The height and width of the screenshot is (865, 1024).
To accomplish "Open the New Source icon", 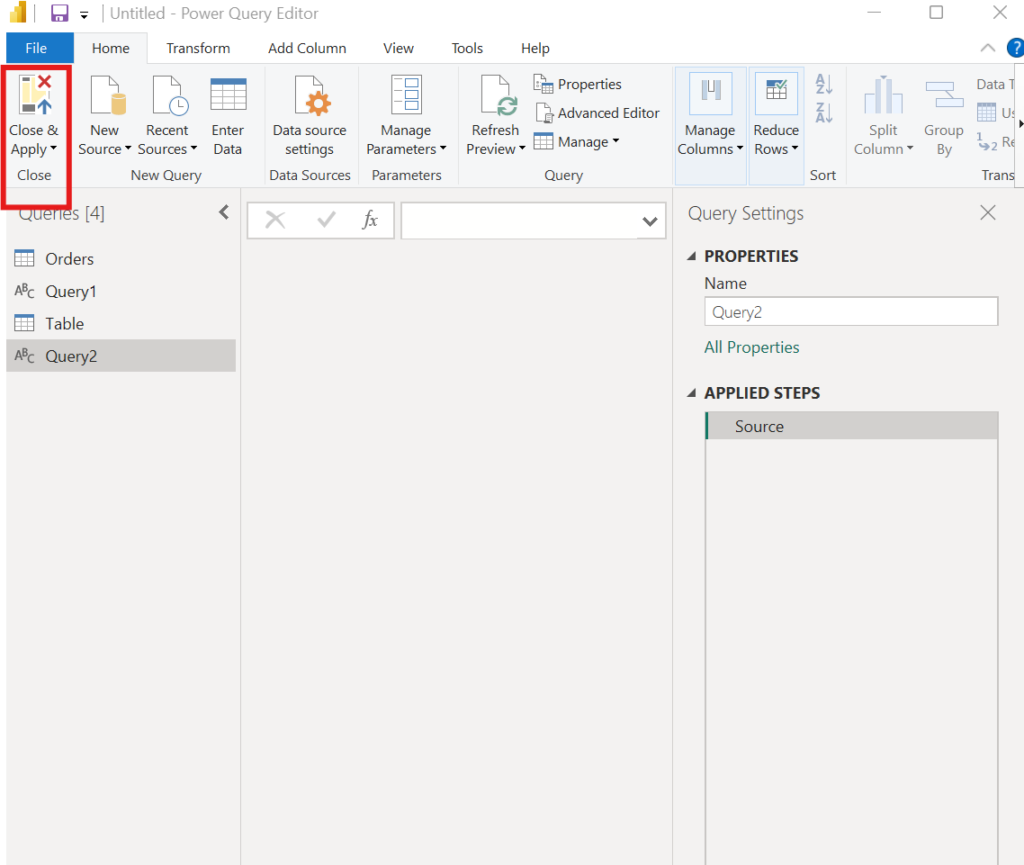I will coord(107,95).
